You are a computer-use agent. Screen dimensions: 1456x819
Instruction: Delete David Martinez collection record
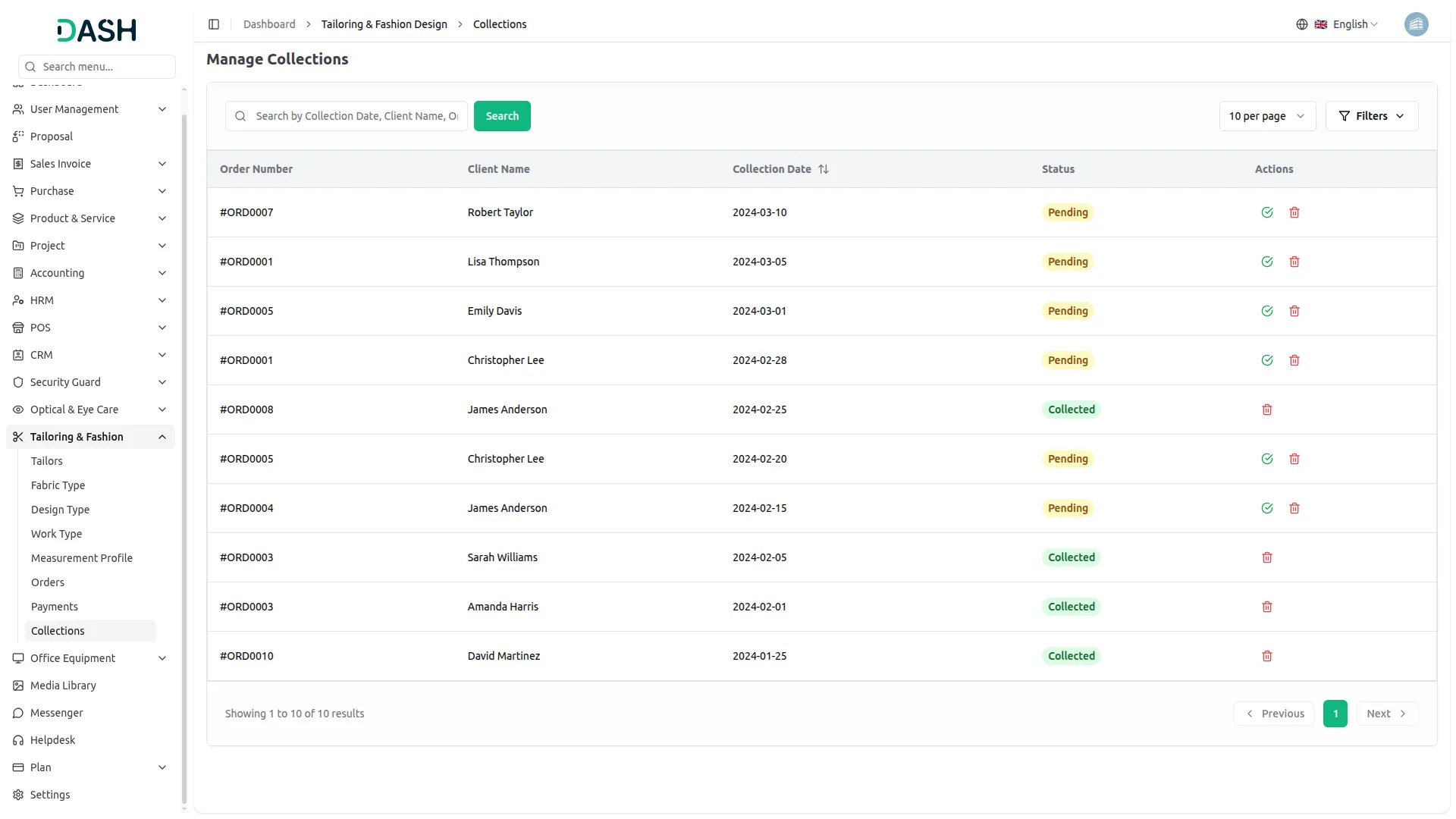click(x=1267, y=656)
